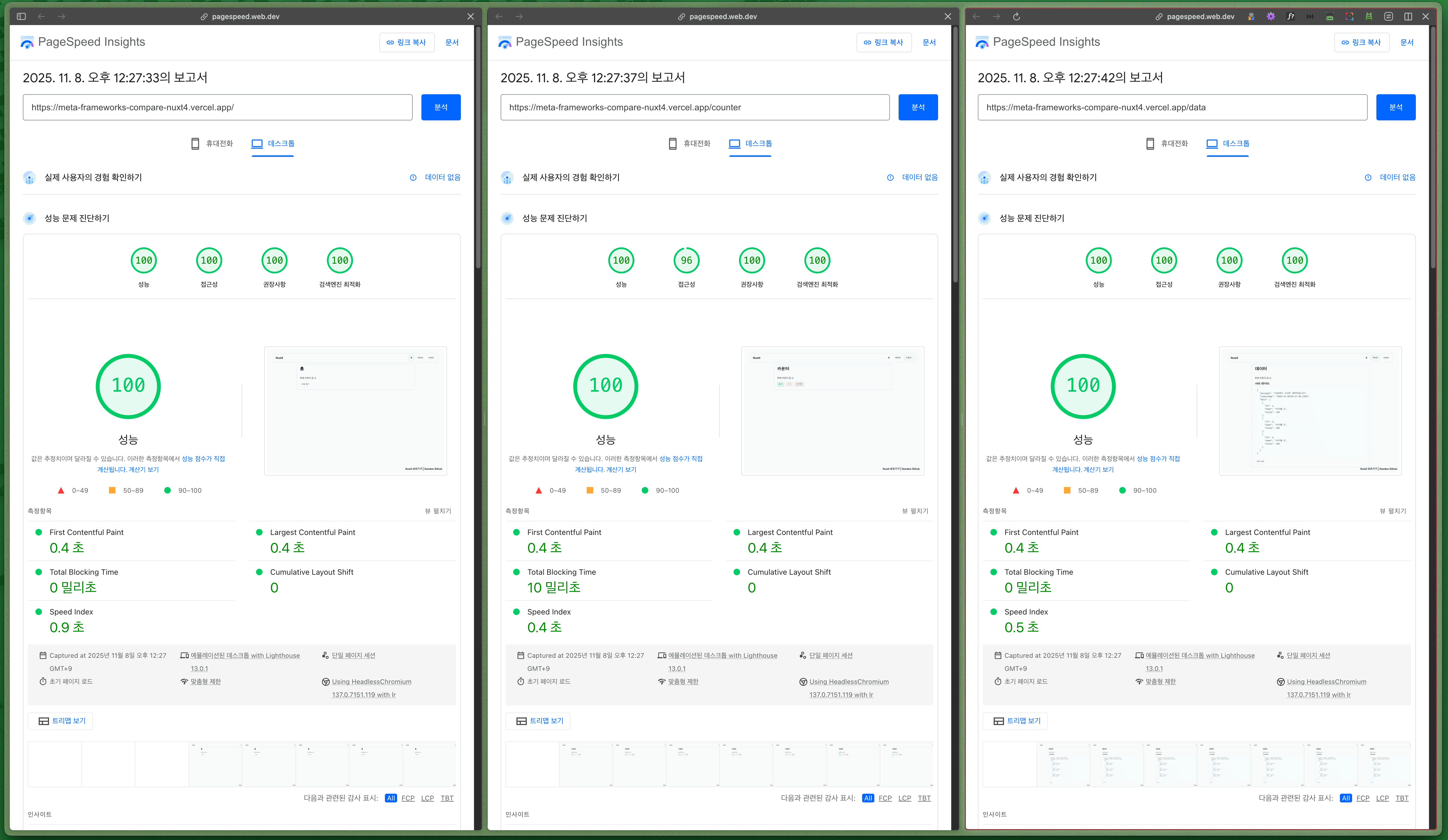1448x840 pixels.
Task: Reload the page in the rightmost browser window
Action: coord(1016,17)
